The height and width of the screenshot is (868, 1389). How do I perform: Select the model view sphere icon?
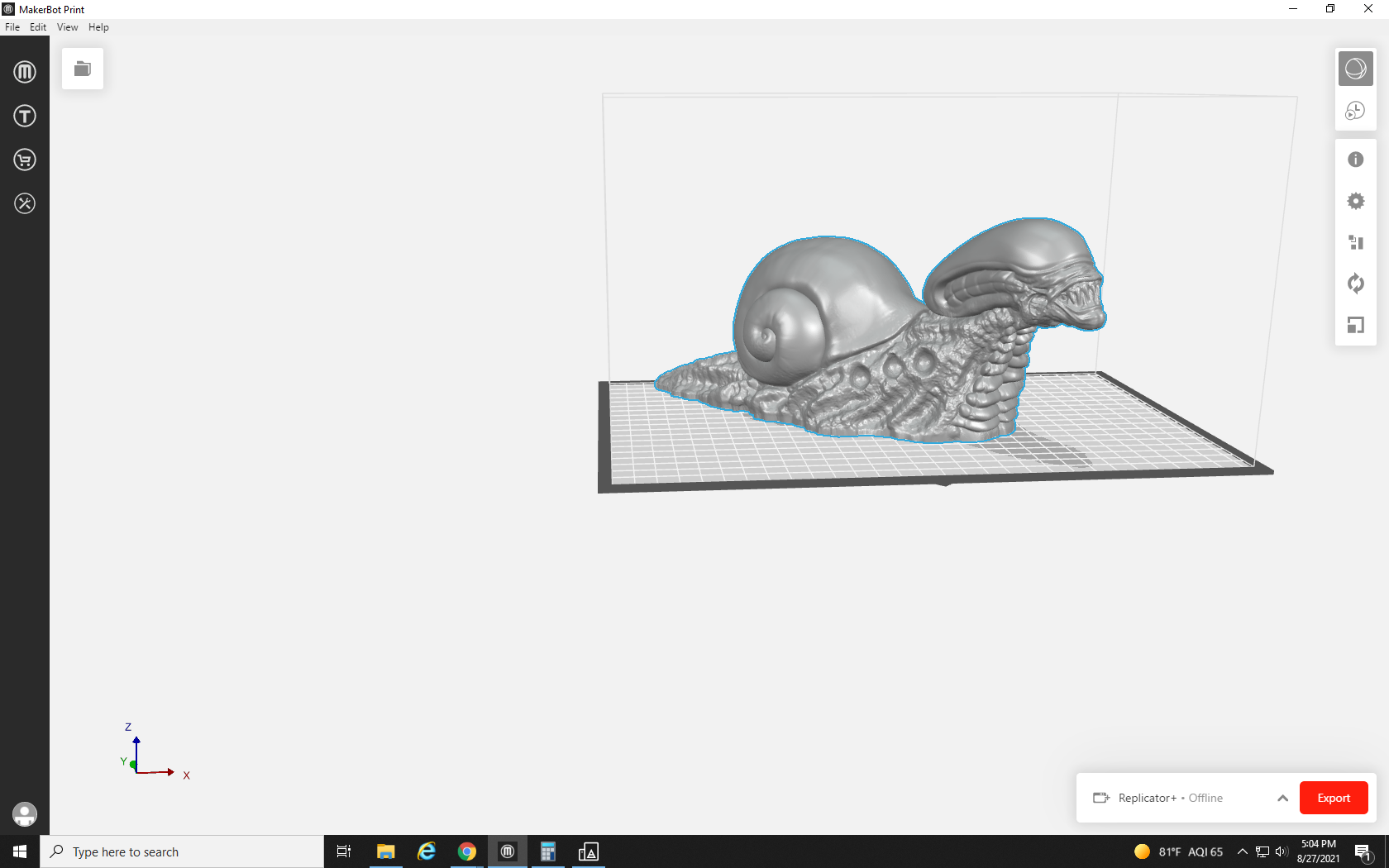pyautogui.click(x=1356, y=69)
